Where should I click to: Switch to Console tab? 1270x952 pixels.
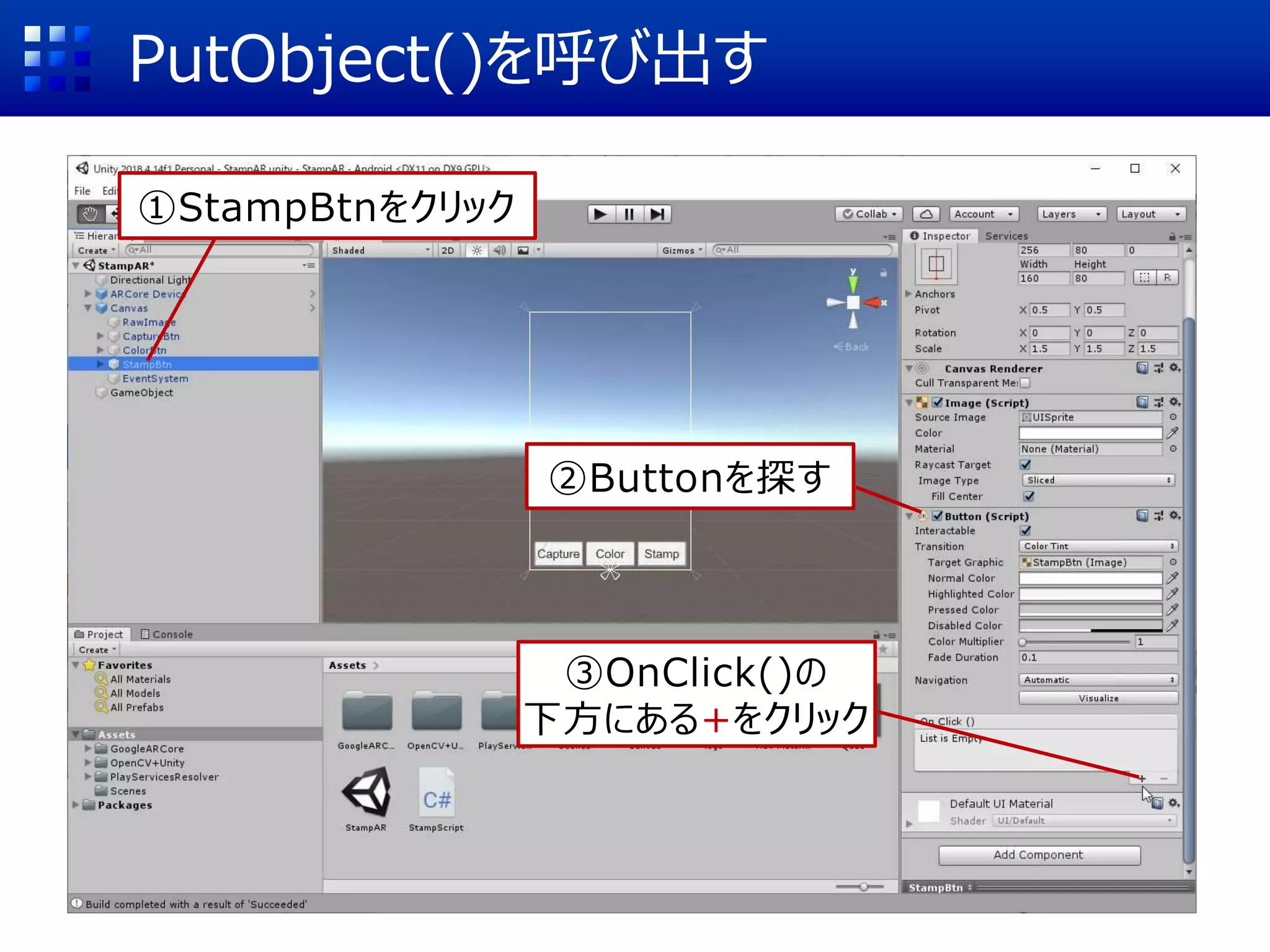166,634
